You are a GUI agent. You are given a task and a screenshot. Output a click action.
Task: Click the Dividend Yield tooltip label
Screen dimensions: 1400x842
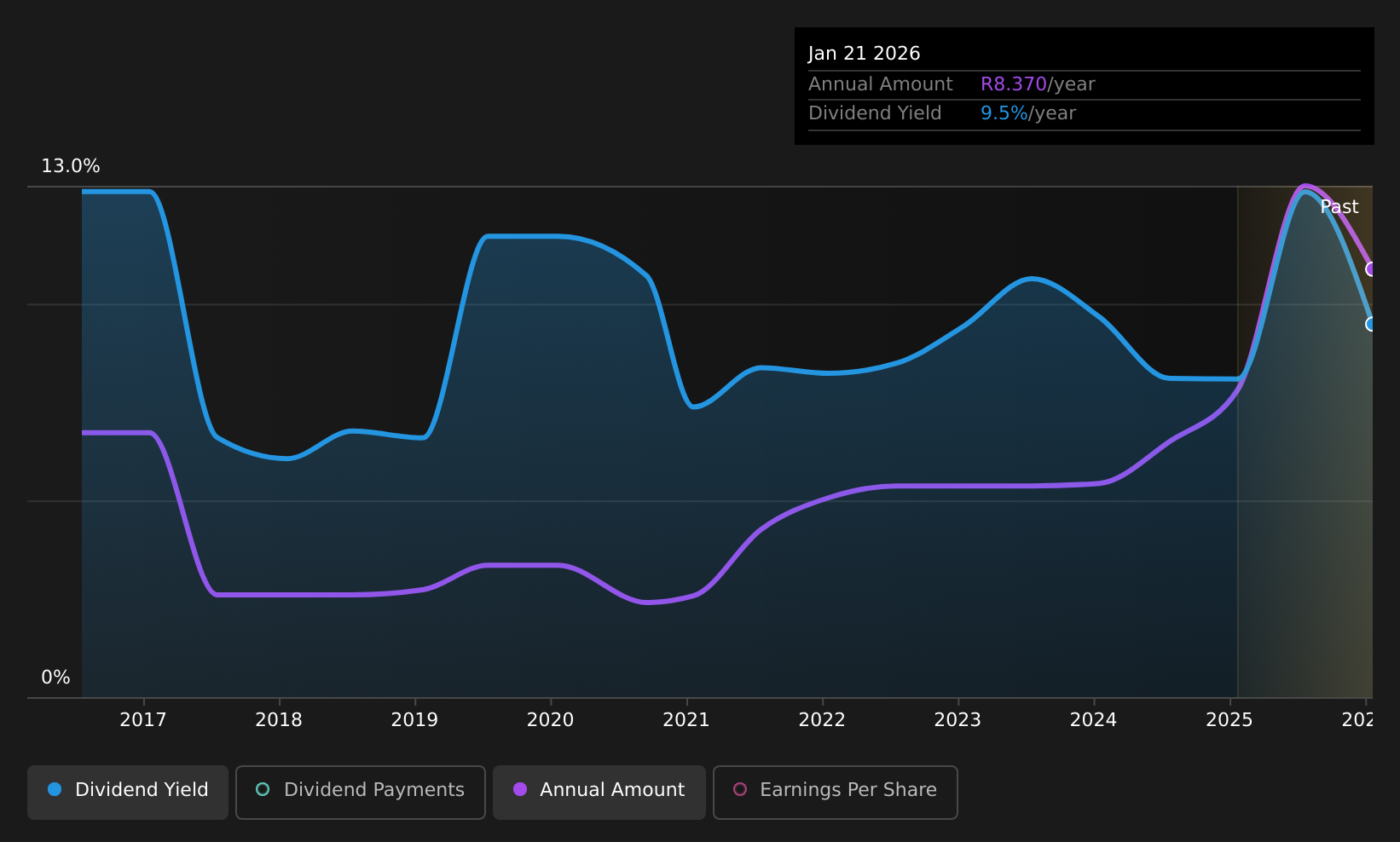[875, 113]
